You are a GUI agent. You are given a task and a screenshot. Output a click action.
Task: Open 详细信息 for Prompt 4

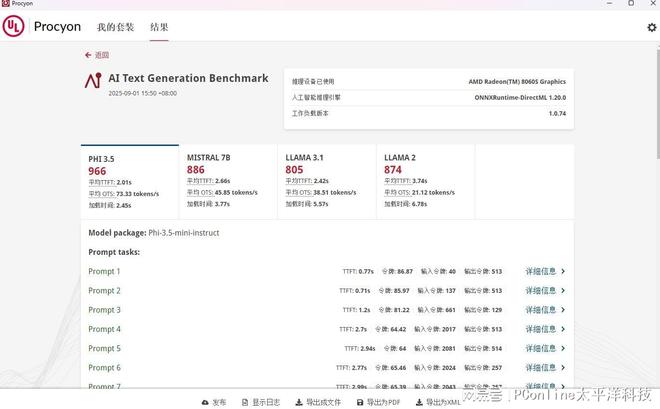(x=540, y=329)
